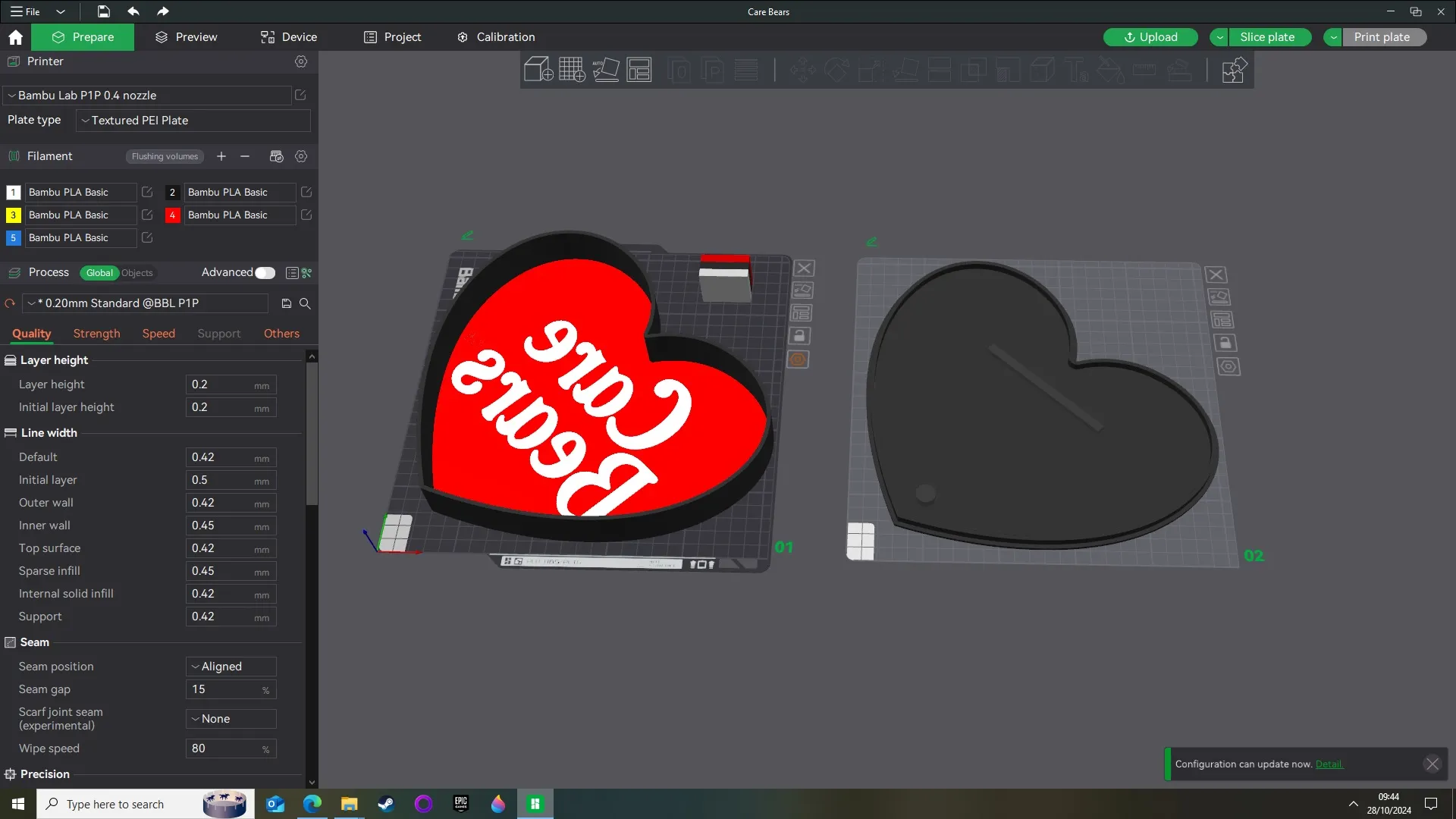Open the Detail link in notification
Image resolution: width=1456 pixels, height=819 pixels.
(x=1329, y=764)
